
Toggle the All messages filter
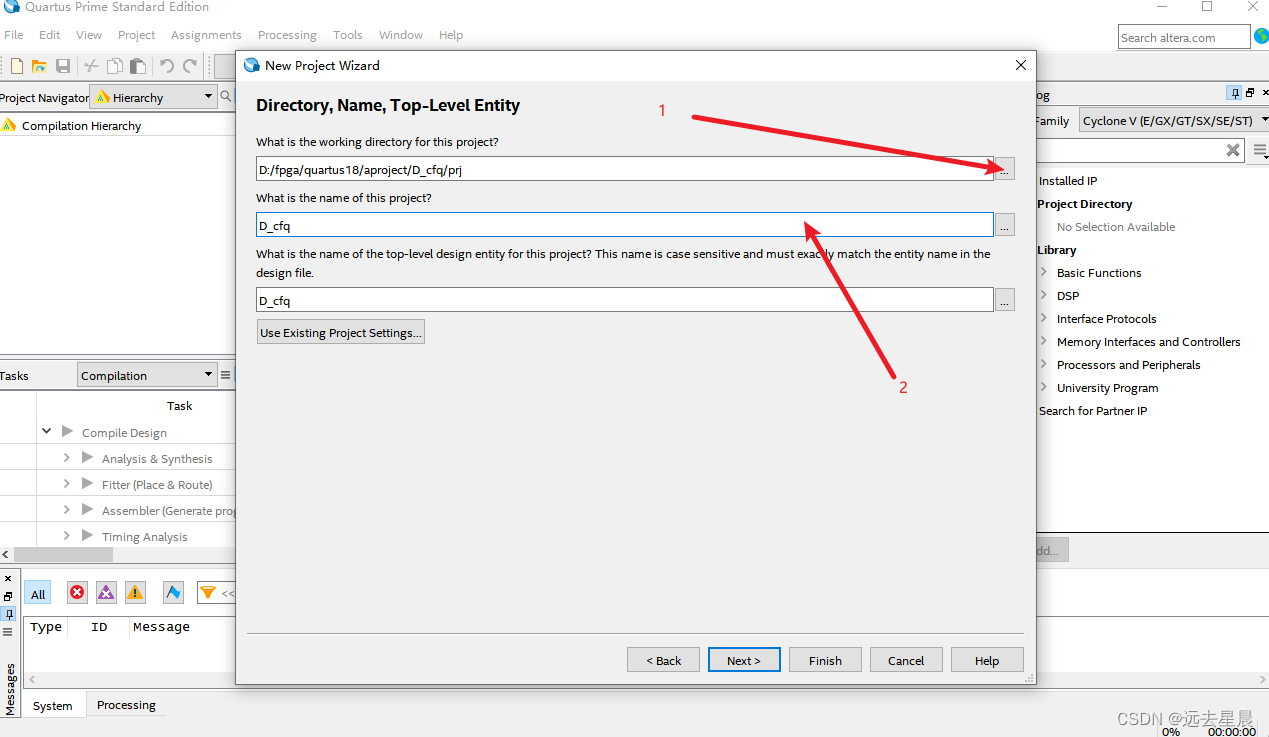[38, 594]
